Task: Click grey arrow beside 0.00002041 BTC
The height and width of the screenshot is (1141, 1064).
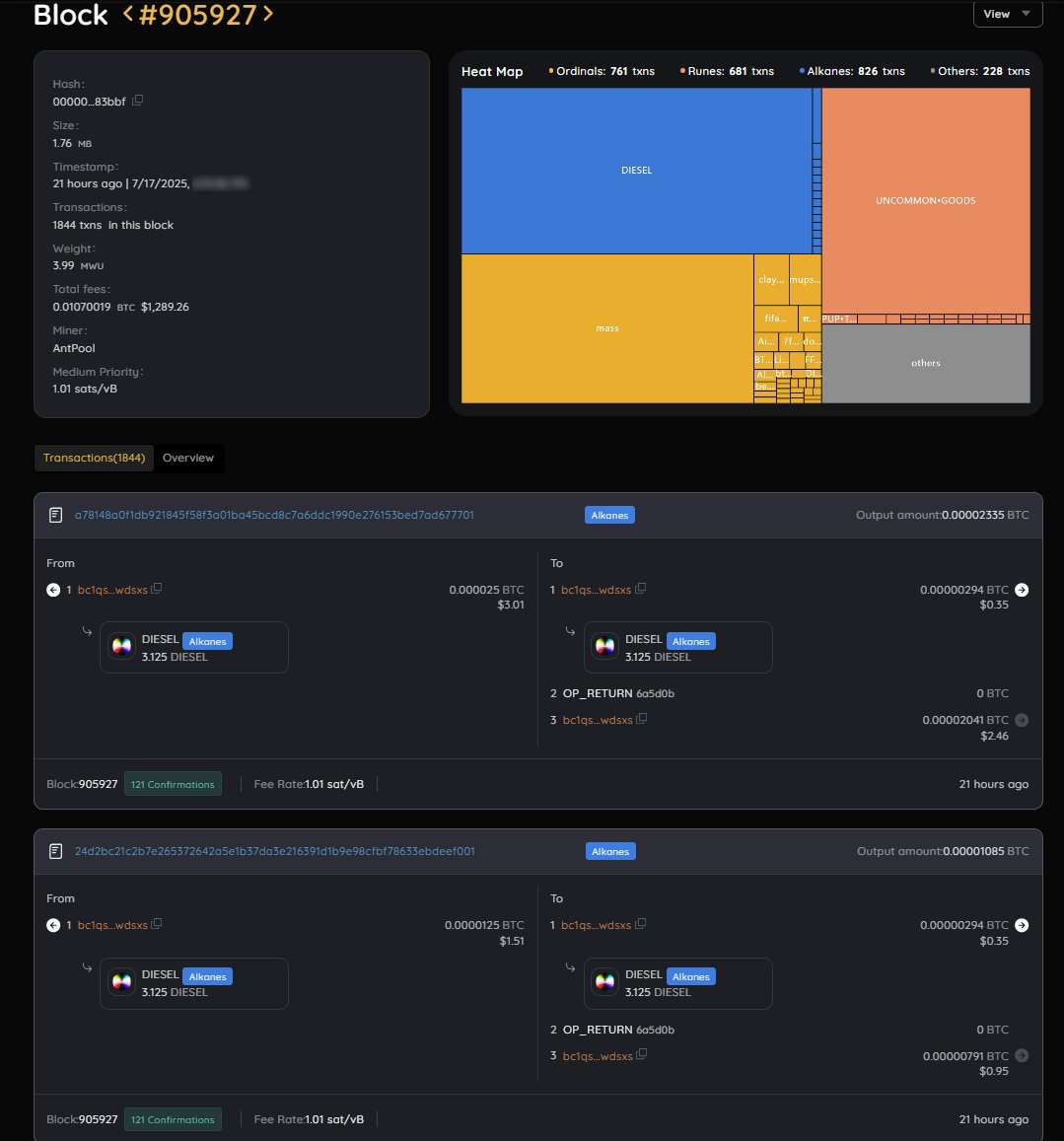Action: [1022, 721]
